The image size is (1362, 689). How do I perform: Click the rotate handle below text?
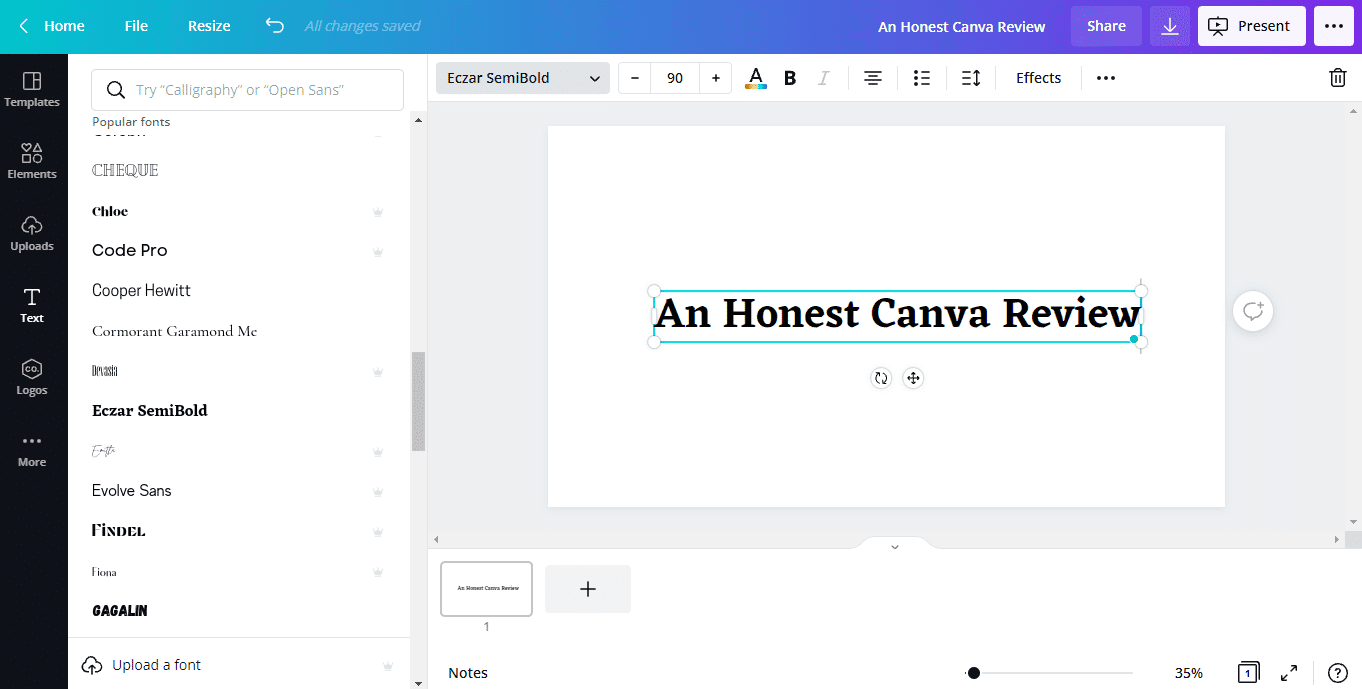(881, 378)
